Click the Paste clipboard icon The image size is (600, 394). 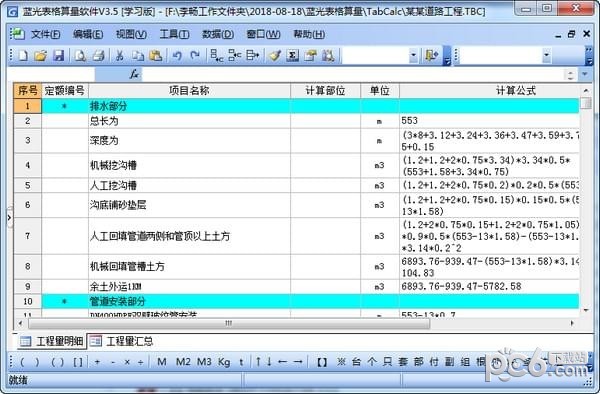tap(156, 56)
